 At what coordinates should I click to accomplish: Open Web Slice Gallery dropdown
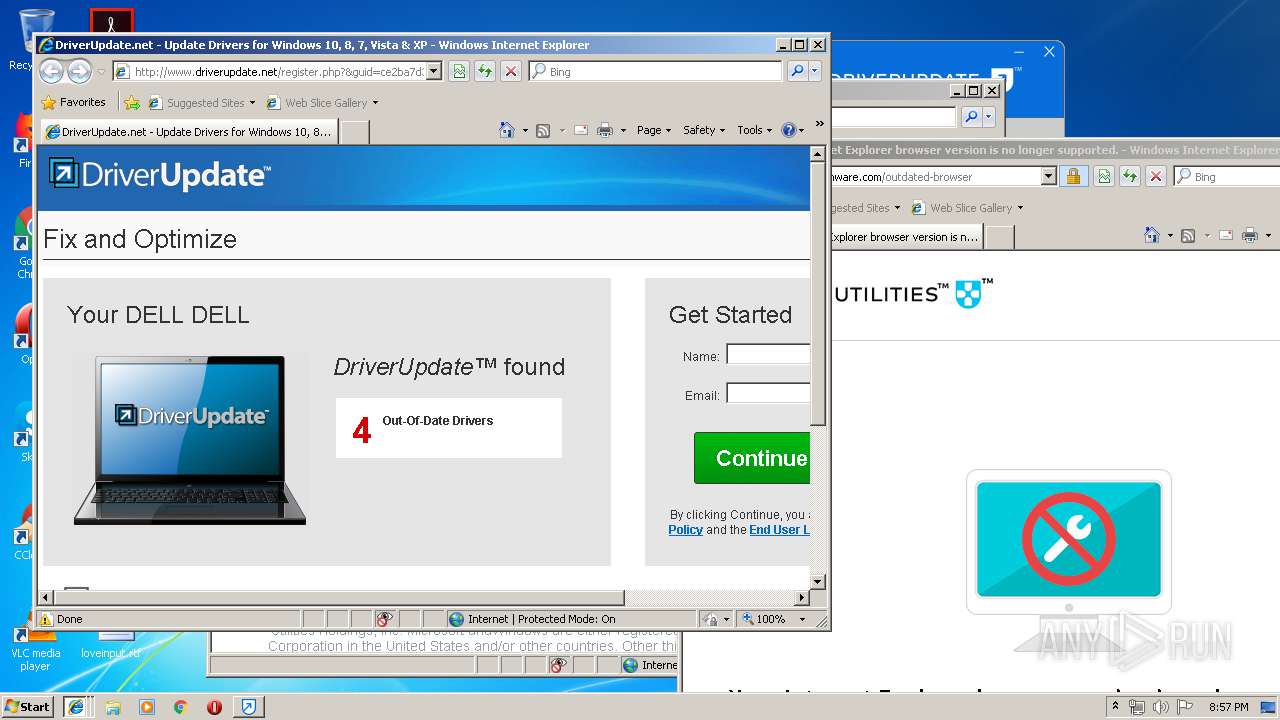[x=375, y=103]
